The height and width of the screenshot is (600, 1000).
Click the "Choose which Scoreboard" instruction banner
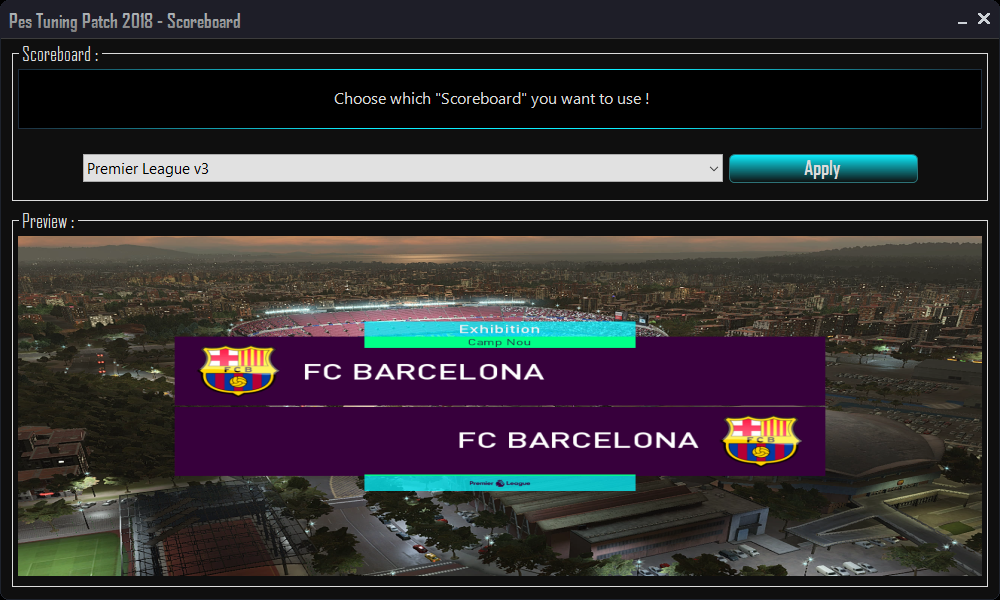500,99
